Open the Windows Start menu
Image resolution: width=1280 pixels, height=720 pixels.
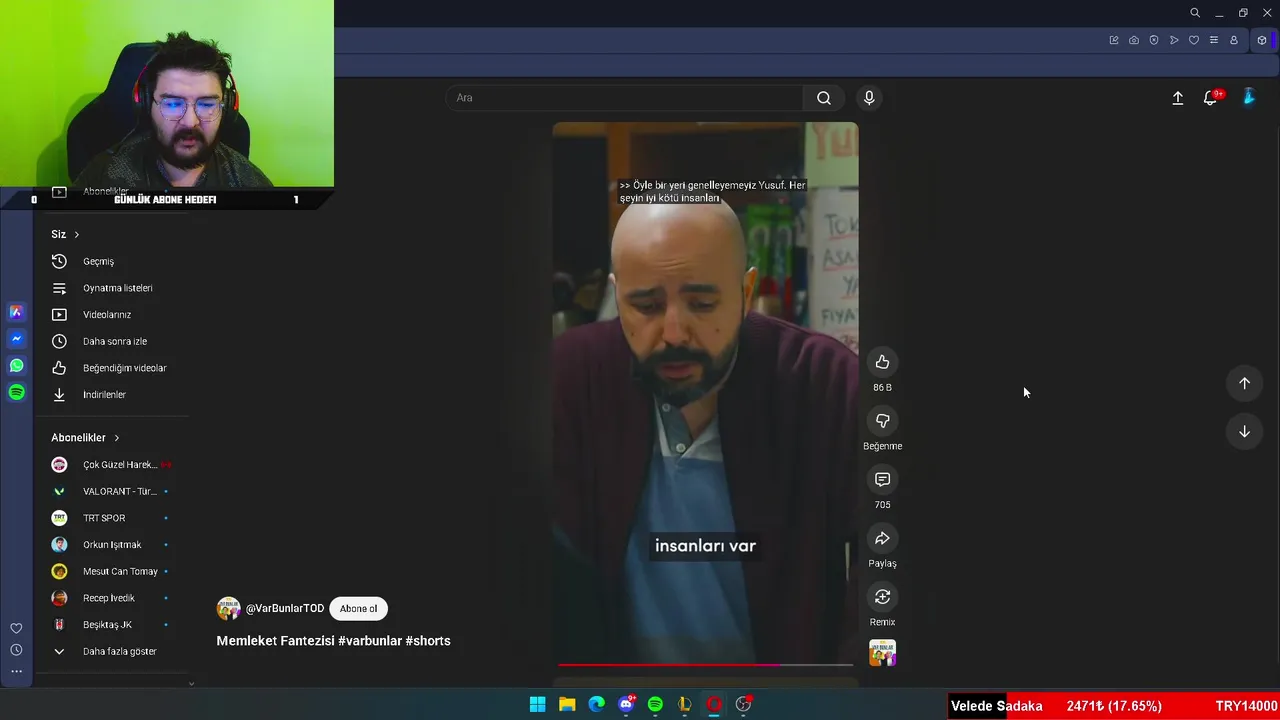(x=537, y=704)
